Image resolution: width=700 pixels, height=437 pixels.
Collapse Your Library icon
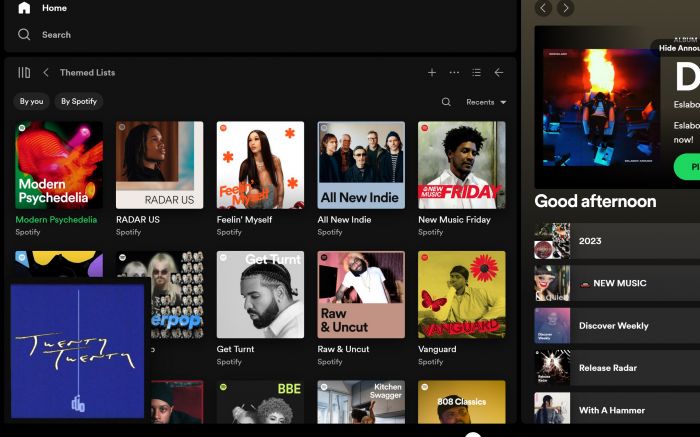coord(24,72)
